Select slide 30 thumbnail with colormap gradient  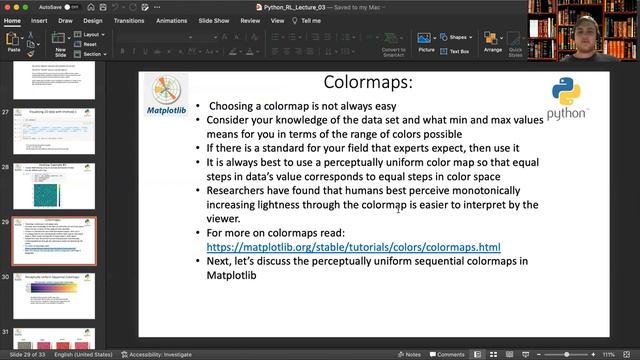click(x=54, y=296)
